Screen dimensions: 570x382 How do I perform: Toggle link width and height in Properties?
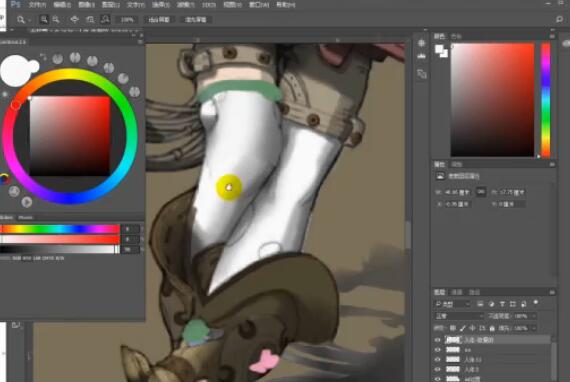(481, 192)
